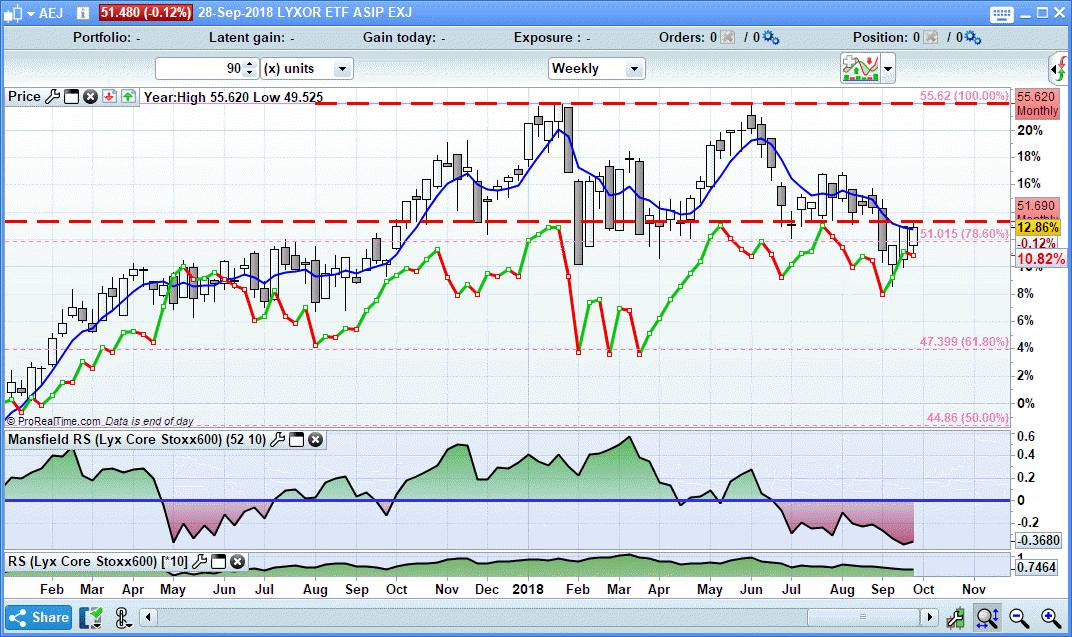Close the RS [*10] indicator panel

(x=237, y=562)
